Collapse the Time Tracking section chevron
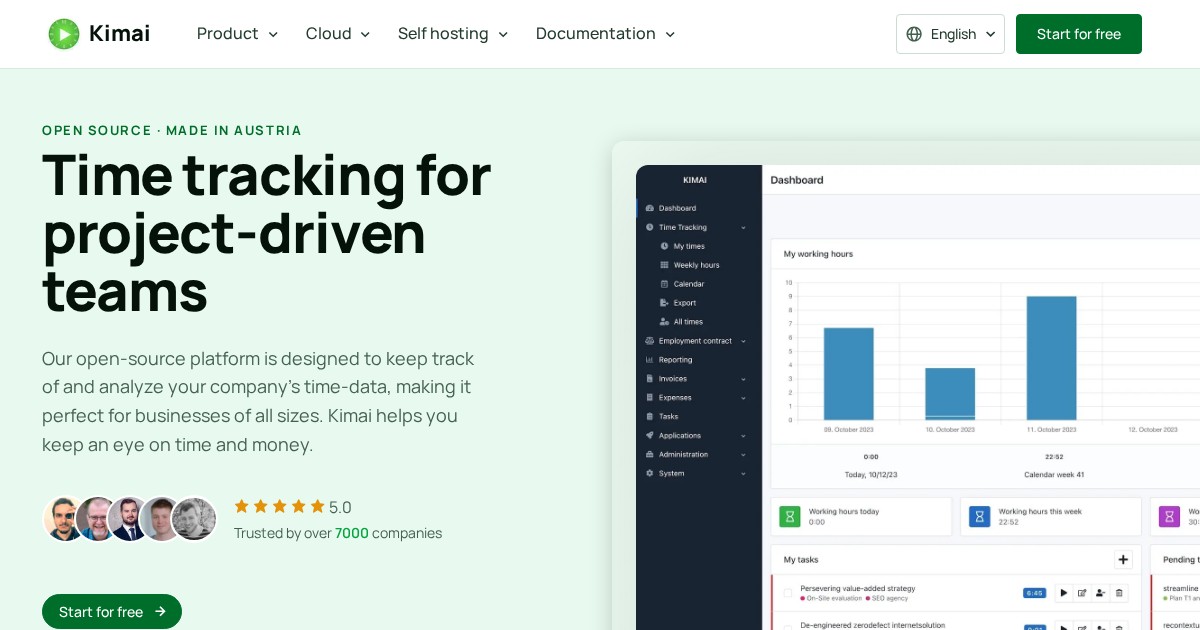The width and height of the screenshot is (1200, 630). pos(743,227)
